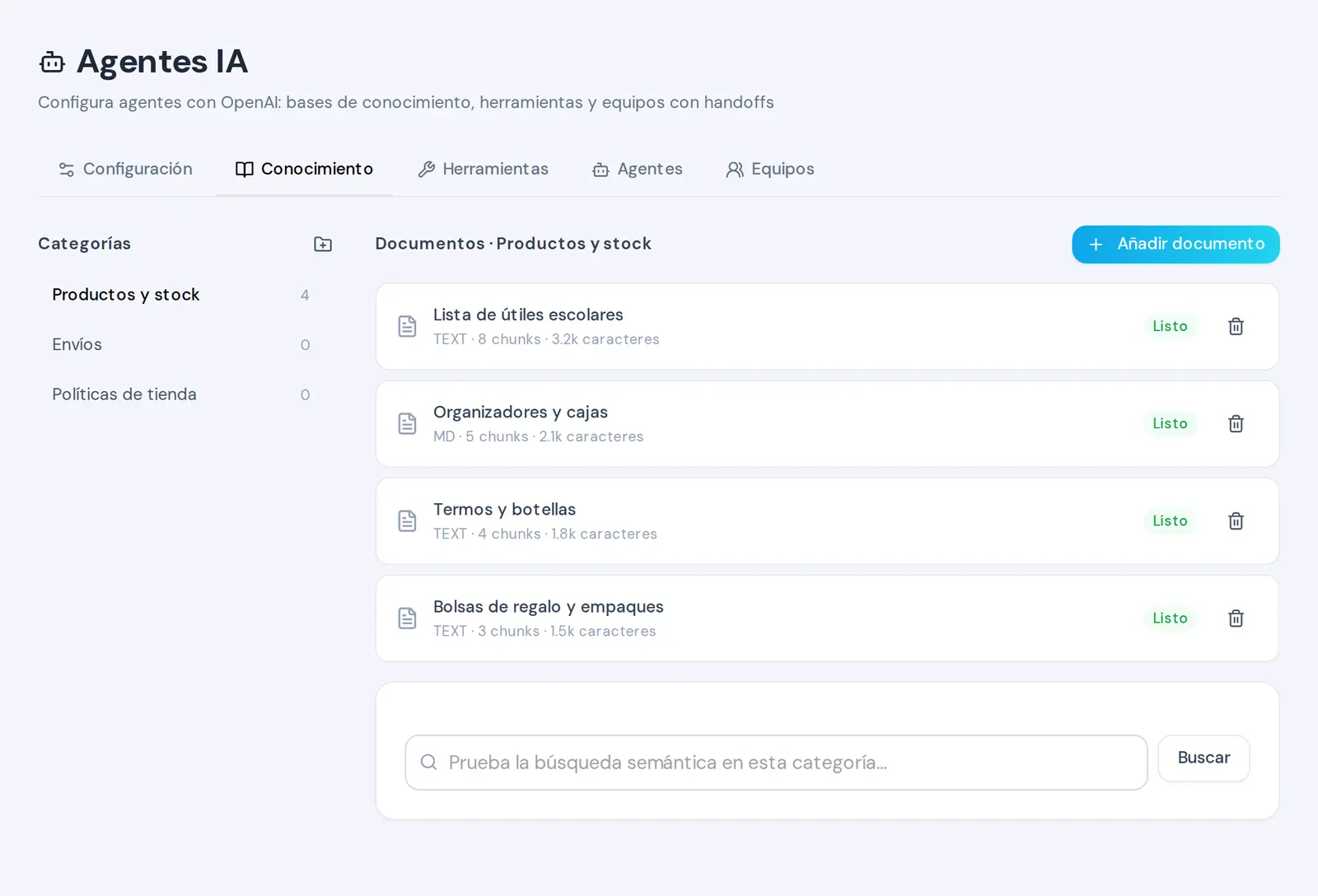This screenshot has width=1318, height=896.
Task: Click the 'TEXT · 4 chunks · 1.8k caracteres' details
Action: click(545, 534)
